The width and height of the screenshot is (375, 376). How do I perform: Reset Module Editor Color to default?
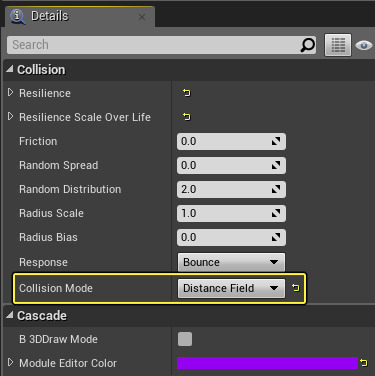[363, 362]
